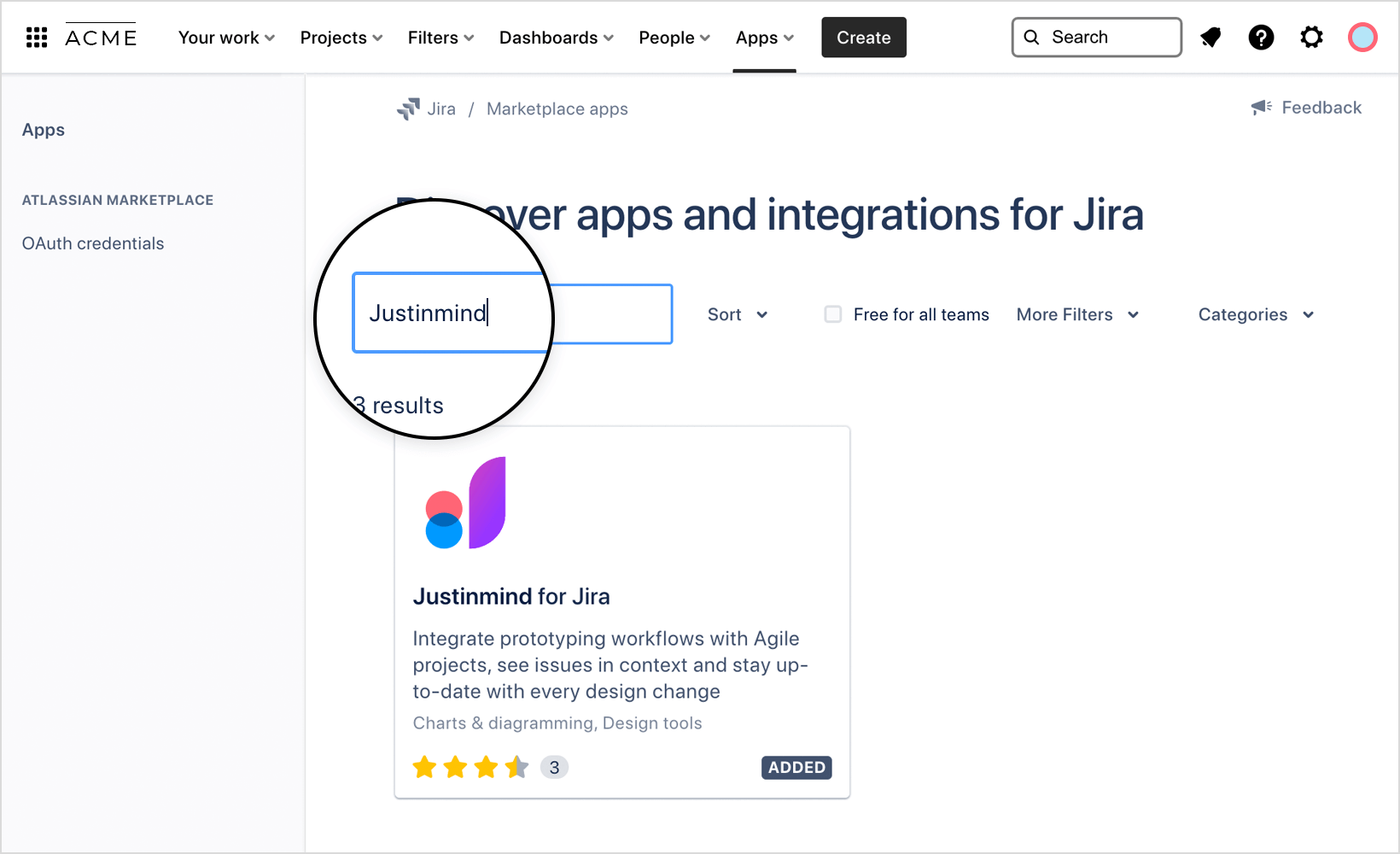Expand the Projects menu
Image resolution: width=1400 pixels, height=854 pixels.
341,38
